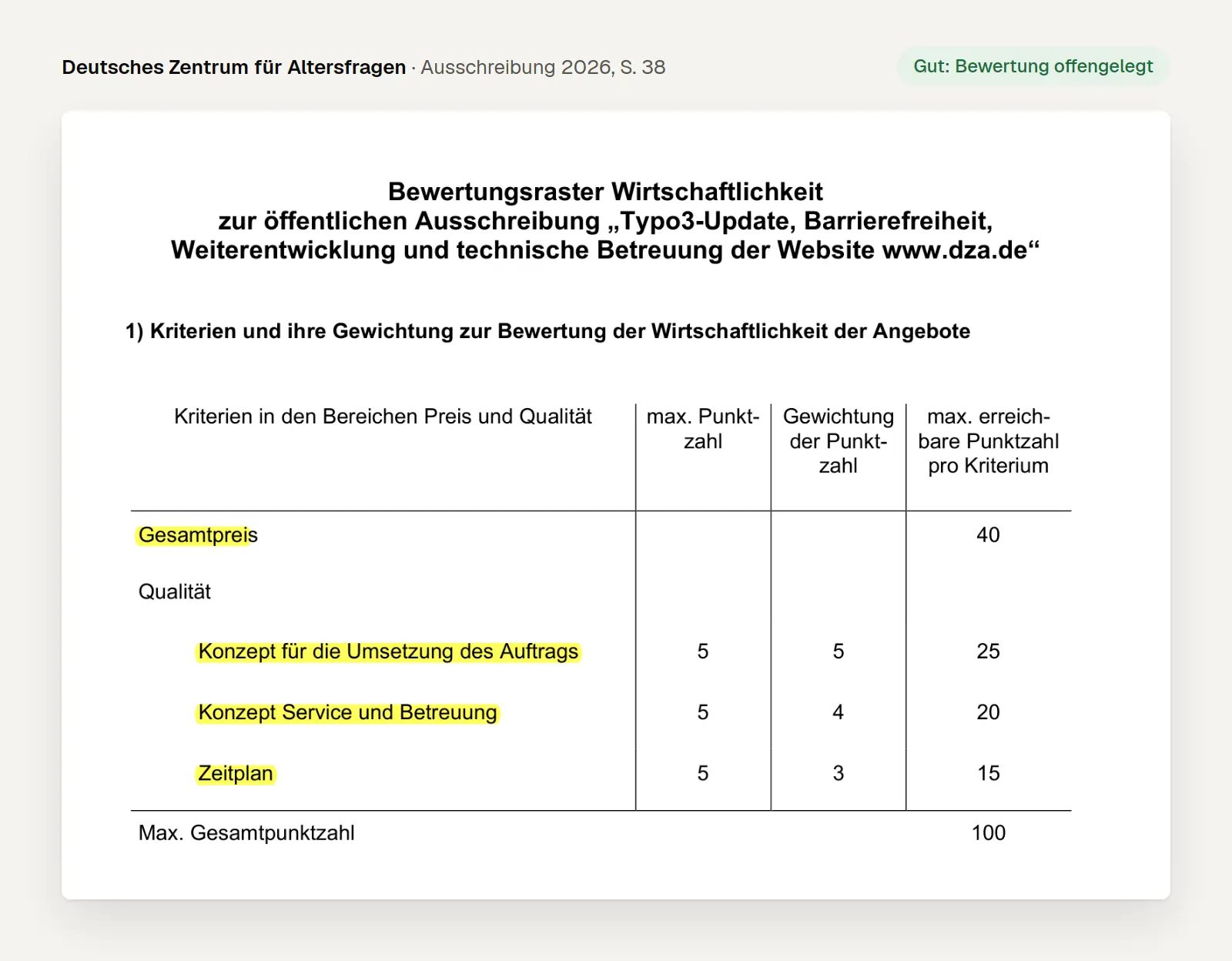This screenshot has width=1232, height=961.
Task: Select highlighted 'Konzept für die Umsetzung des Auftrags'
Action: click(x=388, y=651)
